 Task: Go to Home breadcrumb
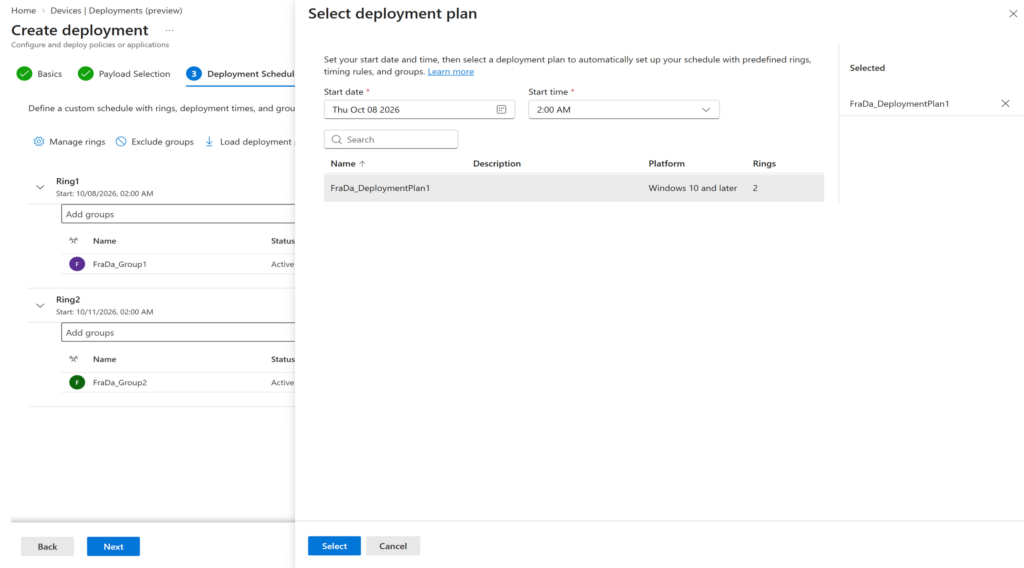click(x=24, y=10)
